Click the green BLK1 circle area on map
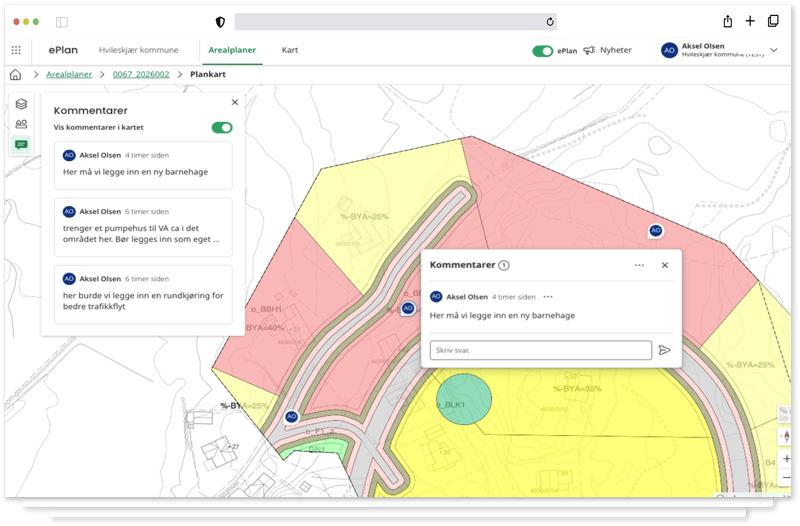Viewport: 800px width, 526px height. [464, 399]
